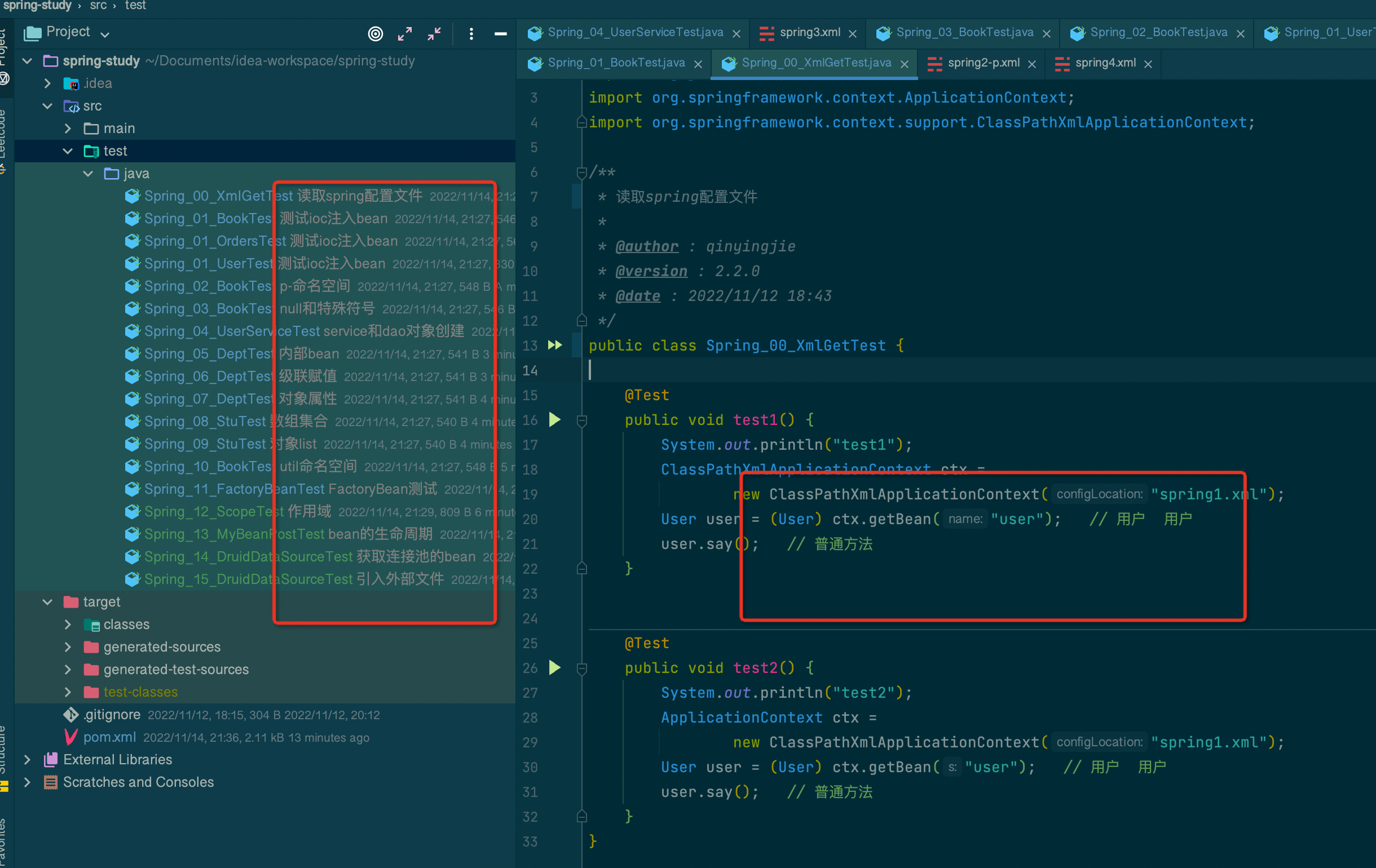Collapse the target folder in project tree
Screen dimensions: 1376x868
tap(47, 602)
